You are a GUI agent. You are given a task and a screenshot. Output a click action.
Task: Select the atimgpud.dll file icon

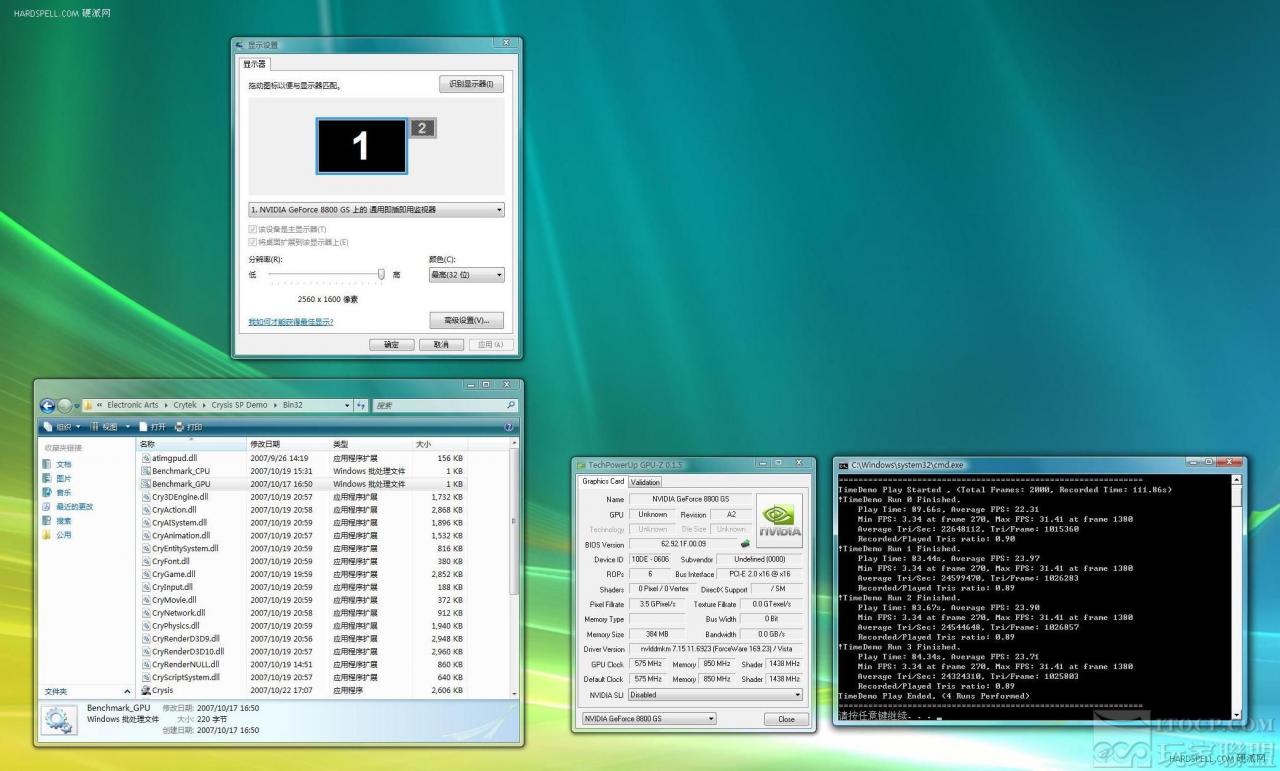click(x=146, y=458)
